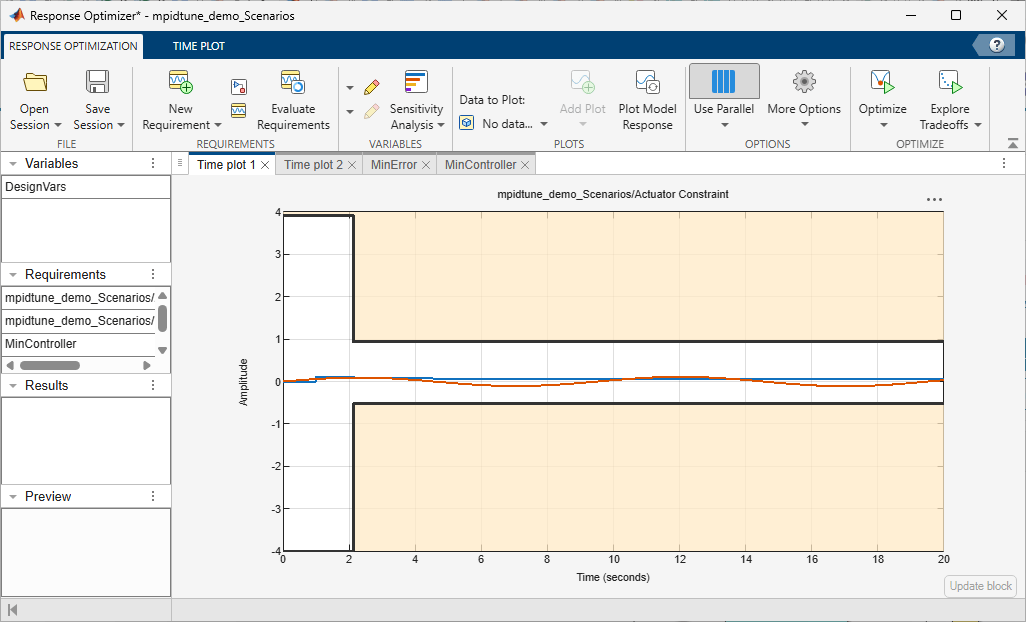Select the first mpidtune_demo_Scenarios/ requirement

pos(79,298)
